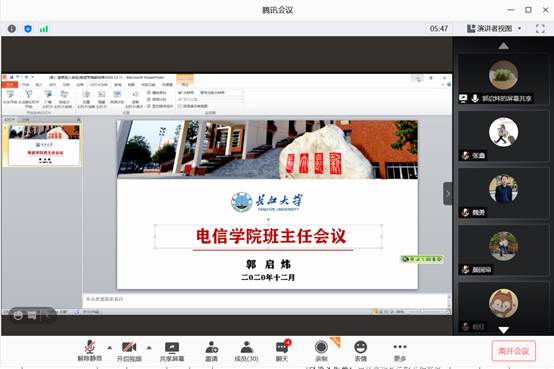Expand video options arrow beside camera

point(149,348)
